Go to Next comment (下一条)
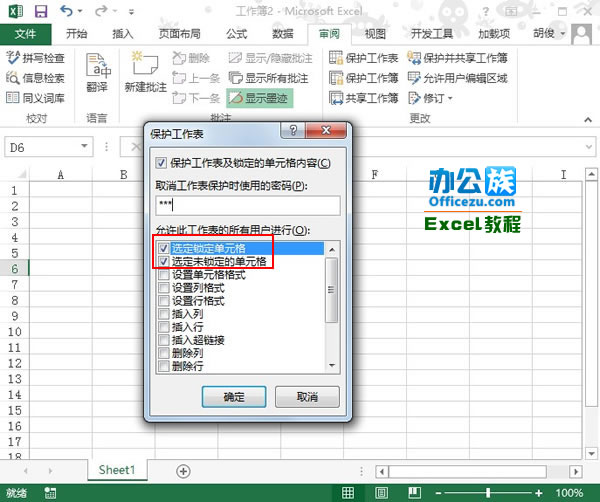 point(196,98)
